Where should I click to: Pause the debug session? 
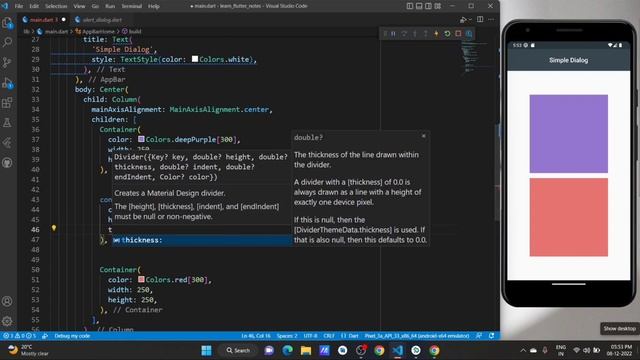pyautogui.click(x=393, y=34)
